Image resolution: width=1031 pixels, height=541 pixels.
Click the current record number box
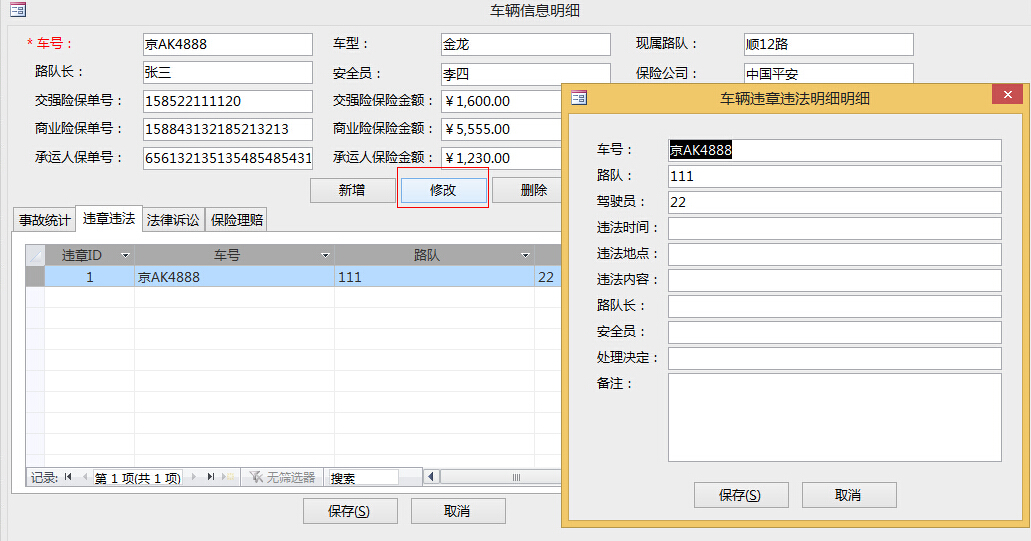click(137, 478)
